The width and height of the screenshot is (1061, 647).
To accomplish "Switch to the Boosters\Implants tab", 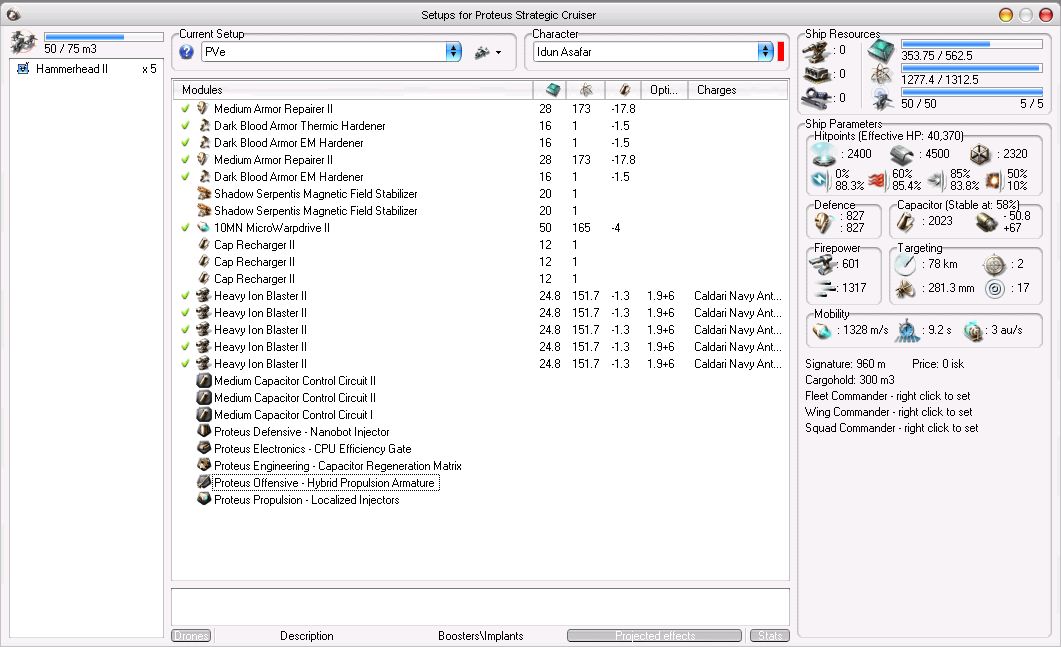I will [480, 636].
